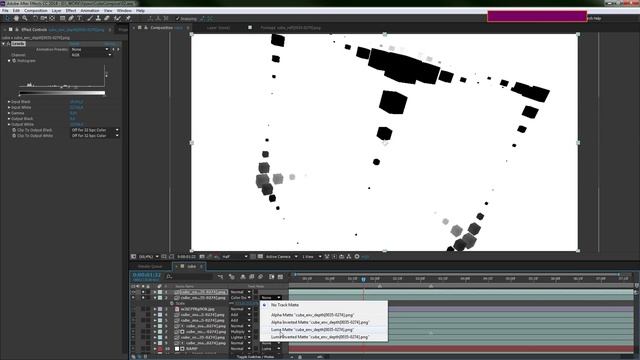
Task: Click the Toggle Switches / Modes button
Action: (x=256, y=357)
